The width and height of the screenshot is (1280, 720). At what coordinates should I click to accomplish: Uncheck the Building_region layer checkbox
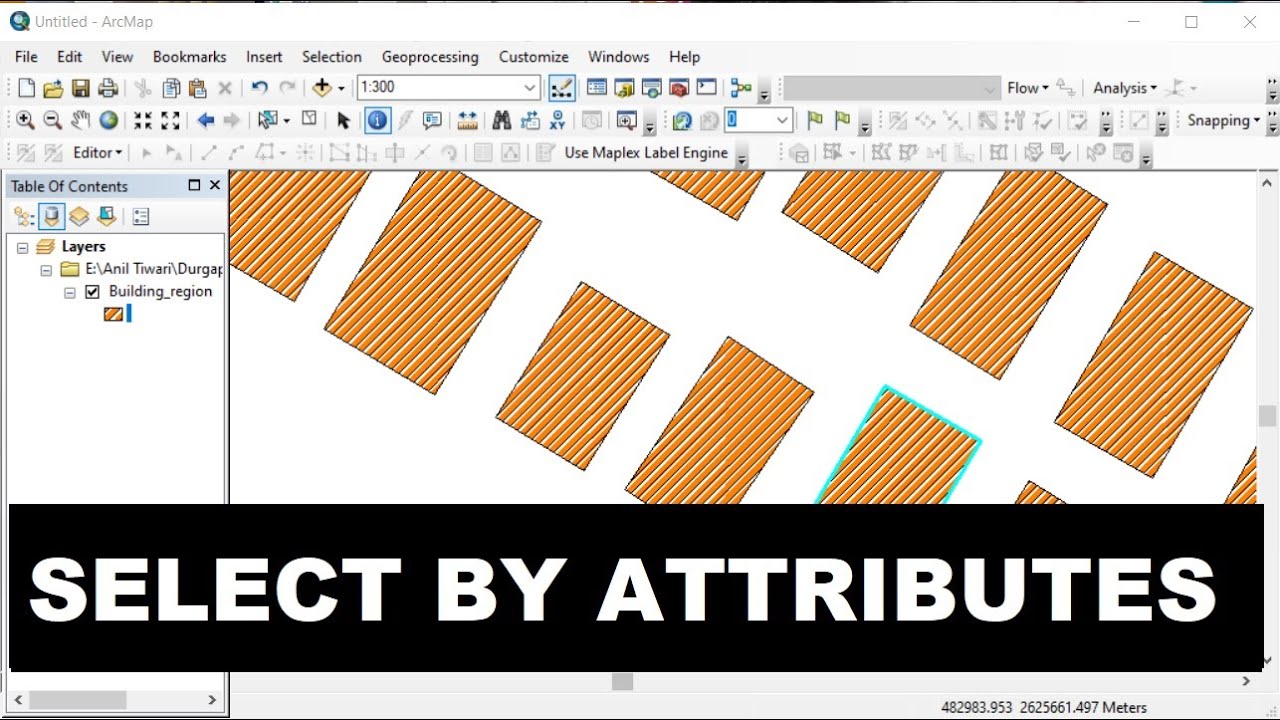93,292
